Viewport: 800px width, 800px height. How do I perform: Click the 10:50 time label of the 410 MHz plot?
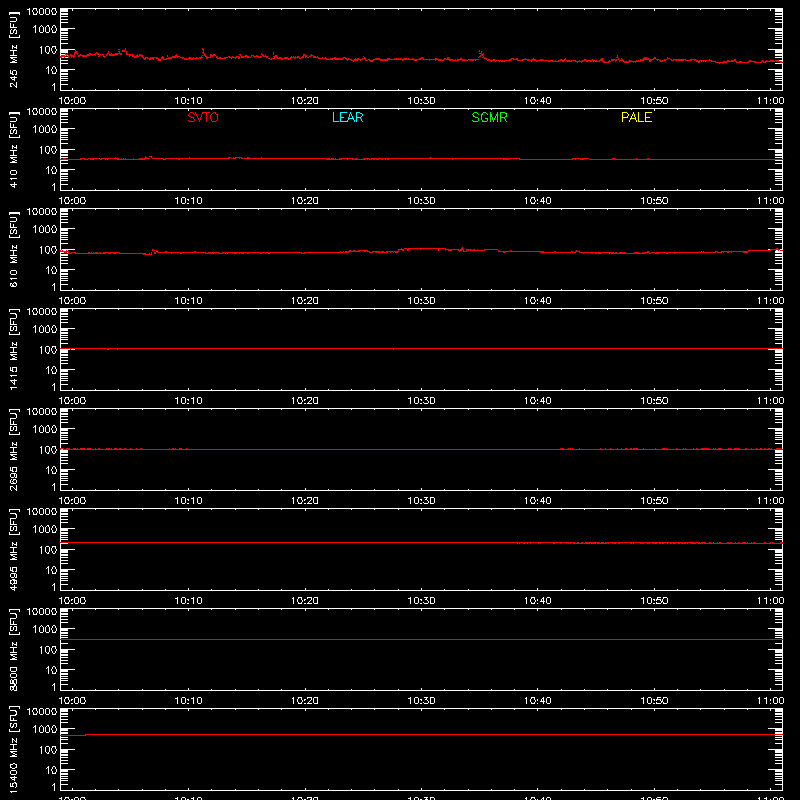point(654,201)
